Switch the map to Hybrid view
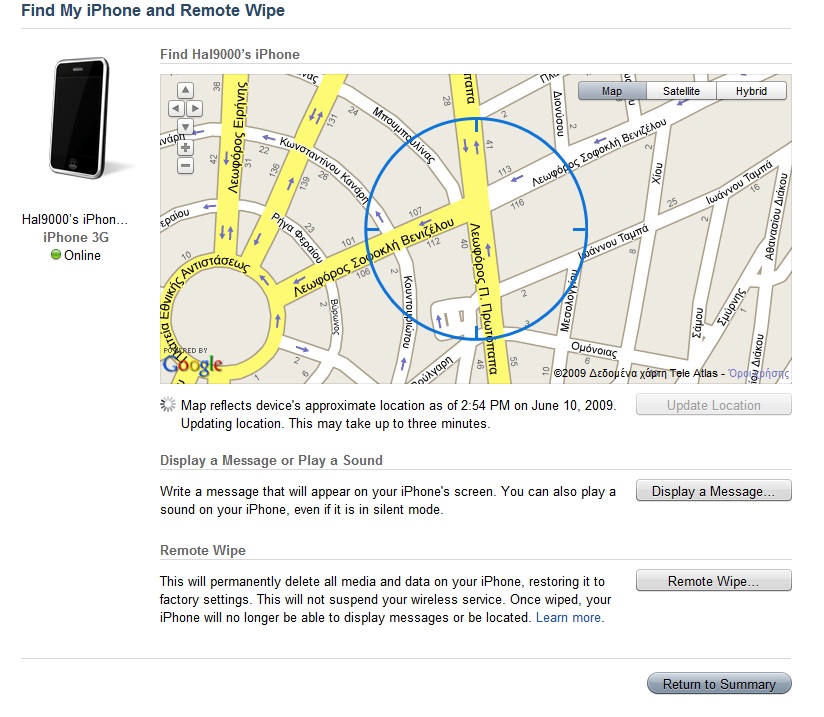This screenshot has width=824, height=717. (x=751, y=91)
